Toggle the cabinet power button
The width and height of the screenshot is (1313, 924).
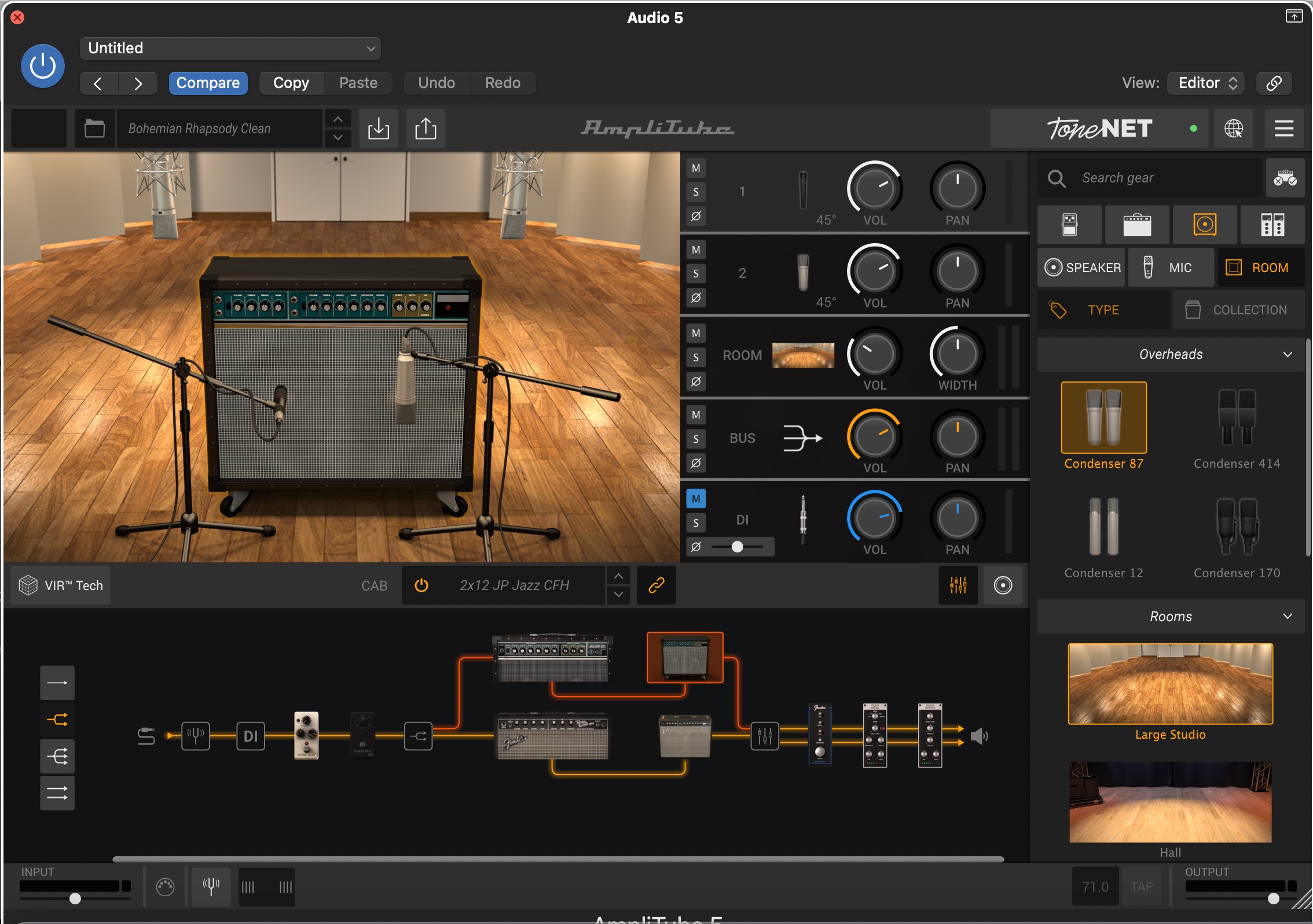(x=421, y=585)
